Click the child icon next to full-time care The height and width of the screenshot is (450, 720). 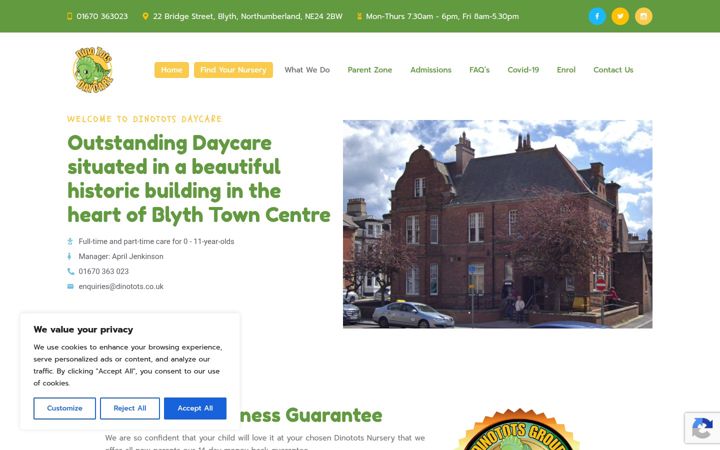pyautogui.click(x=70, y=241)
